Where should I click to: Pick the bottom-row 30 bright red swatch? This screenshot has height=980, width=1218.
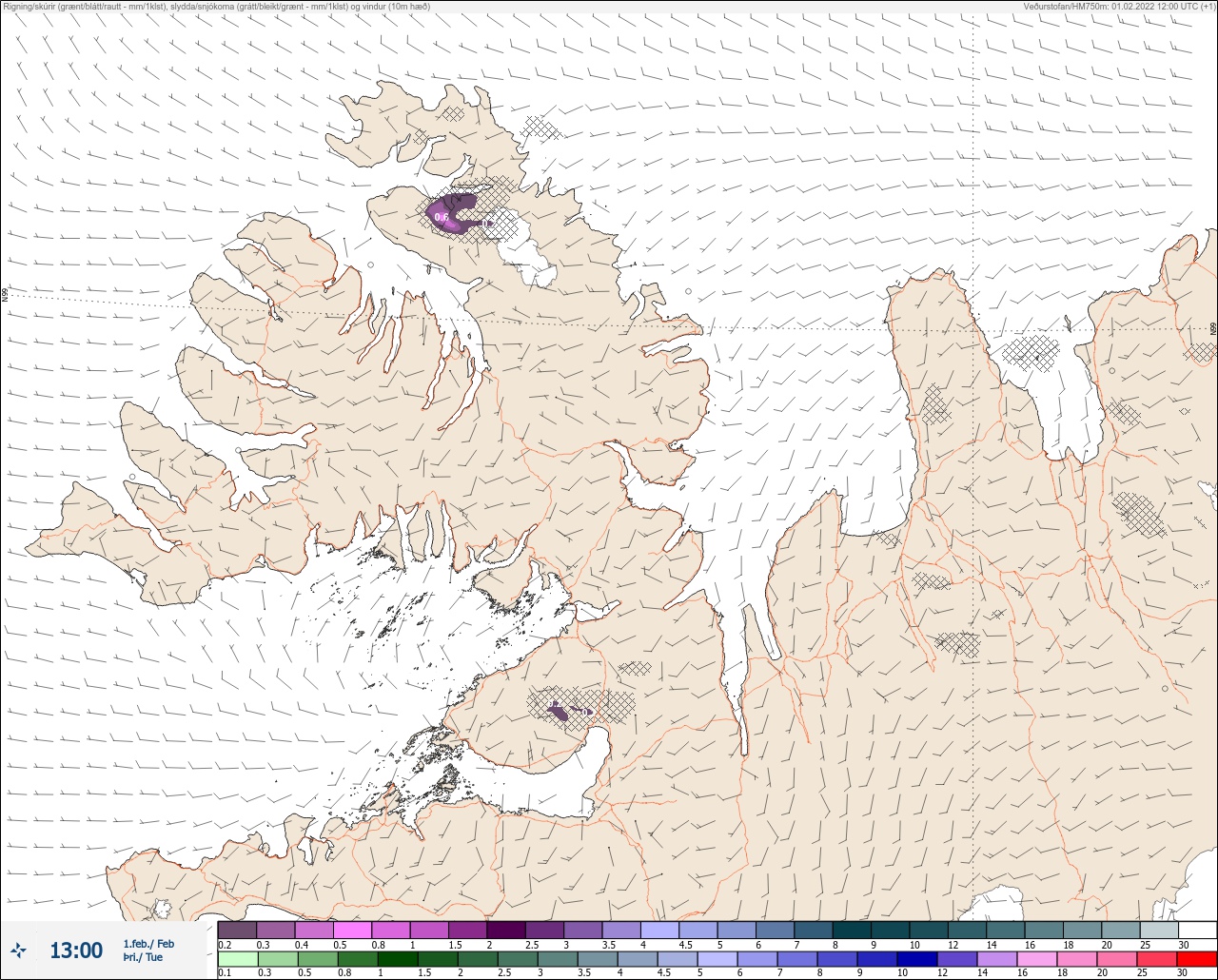(1196, 958)
